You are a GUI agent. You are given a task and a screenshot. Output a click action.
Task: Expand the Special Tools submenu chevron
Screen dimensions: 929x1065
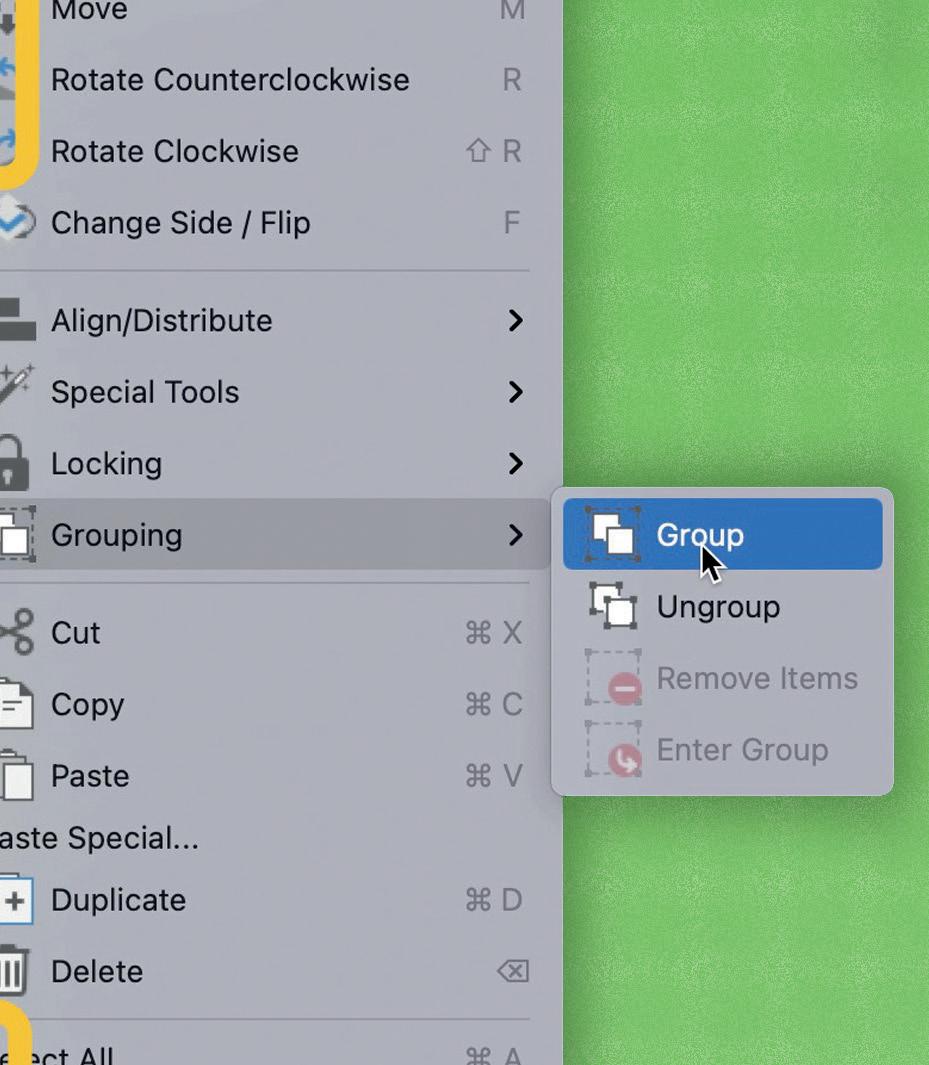tap(515, 392)
